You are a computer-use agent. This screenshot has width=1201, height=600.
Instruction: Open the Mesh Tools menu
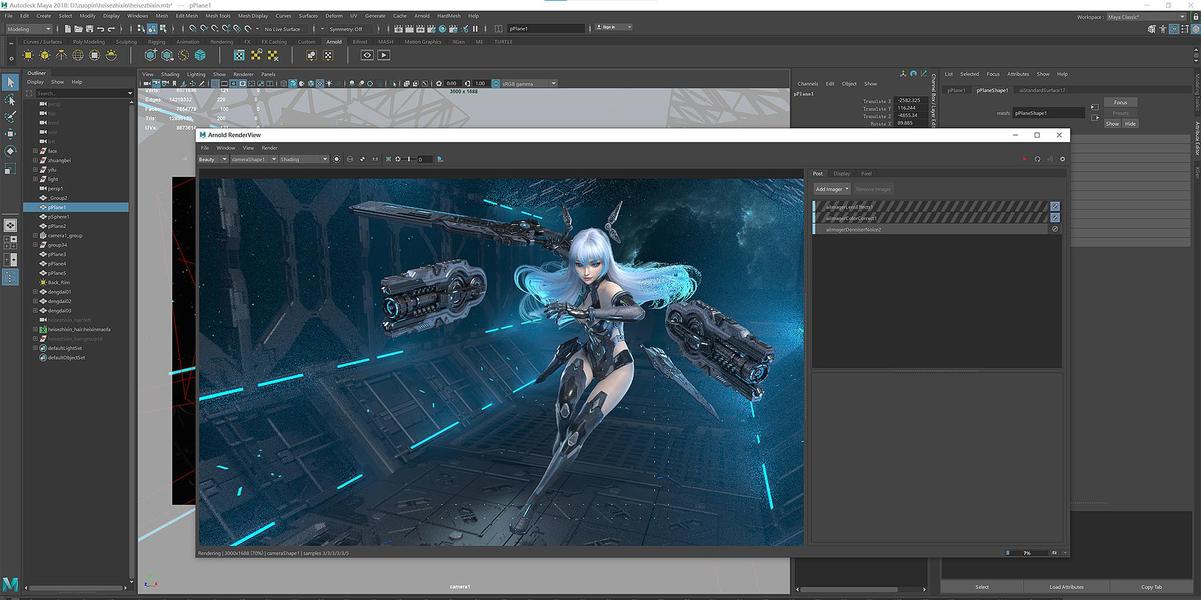coord(218,16)
